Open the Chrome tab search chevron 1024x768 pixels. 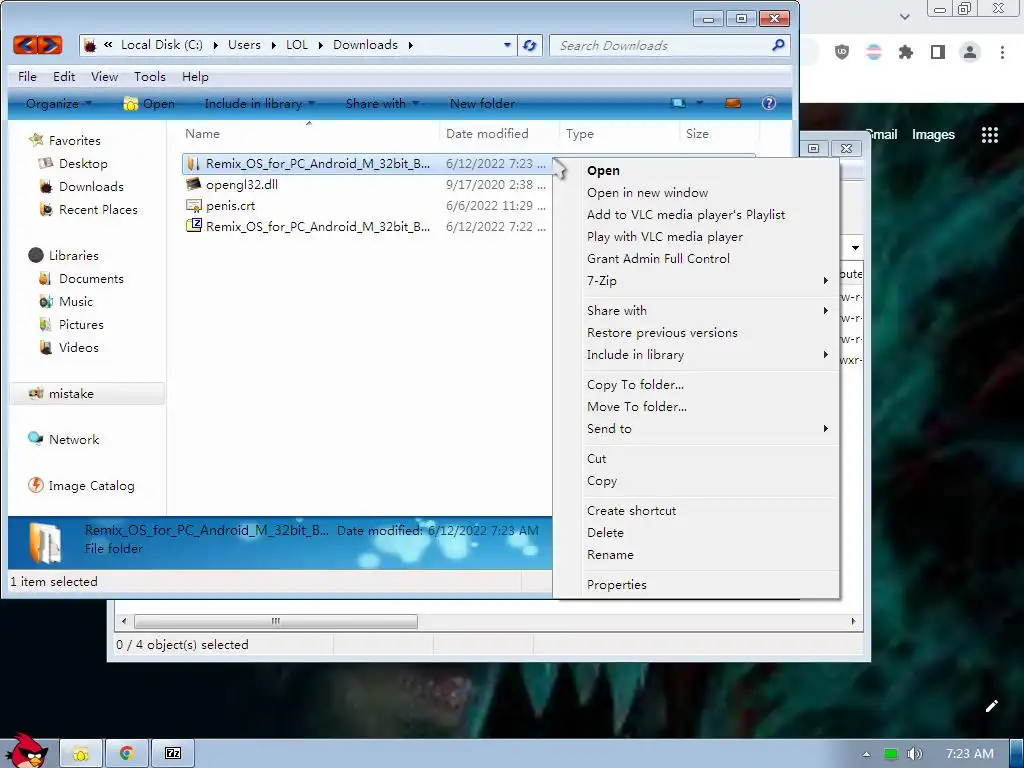click(904, 16)
